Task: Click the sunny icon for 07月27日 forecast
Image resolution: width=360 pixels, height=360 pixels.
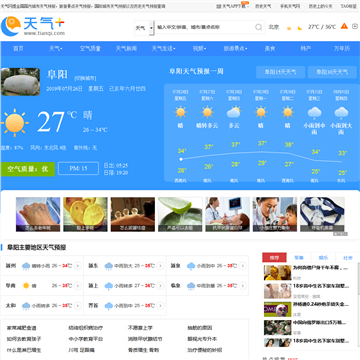Action: click(207, 112)
